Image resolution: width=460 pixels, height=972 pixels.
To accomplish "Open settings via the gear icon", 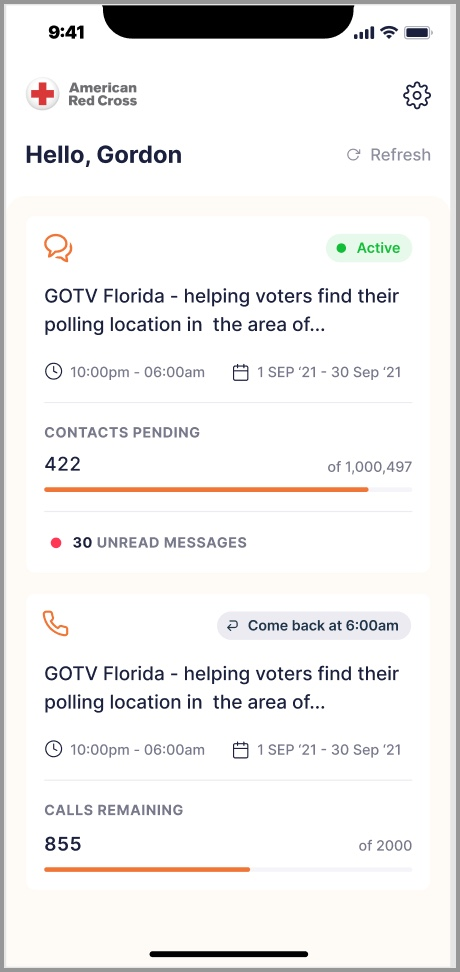I will tap(417, 95).
